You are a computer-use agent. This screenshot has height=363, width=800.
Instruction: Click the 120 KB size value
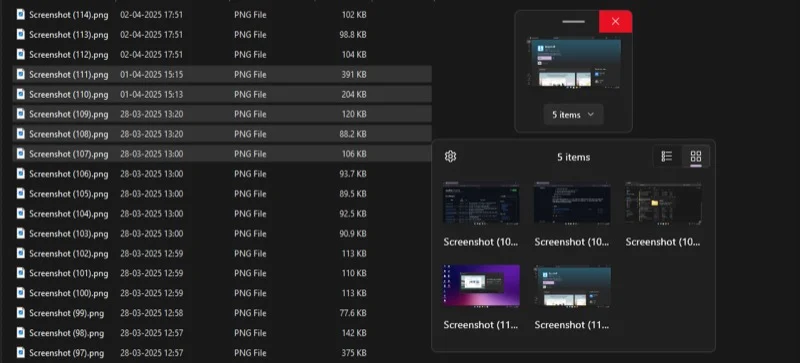354,114
